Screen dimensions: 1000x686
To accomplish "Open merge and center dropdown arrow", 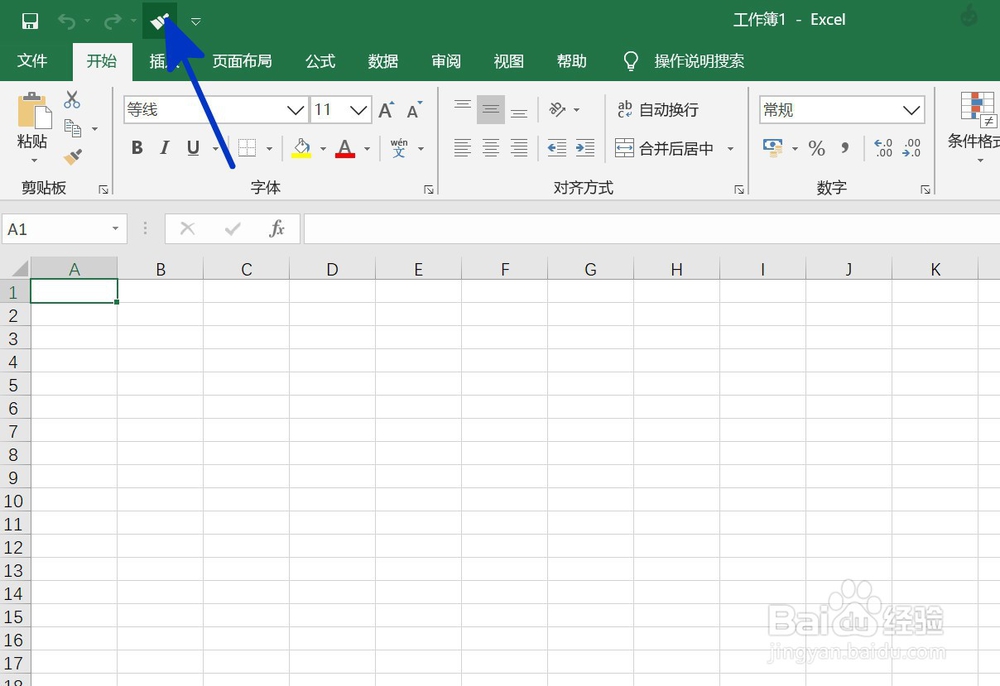I will point(731,149).
